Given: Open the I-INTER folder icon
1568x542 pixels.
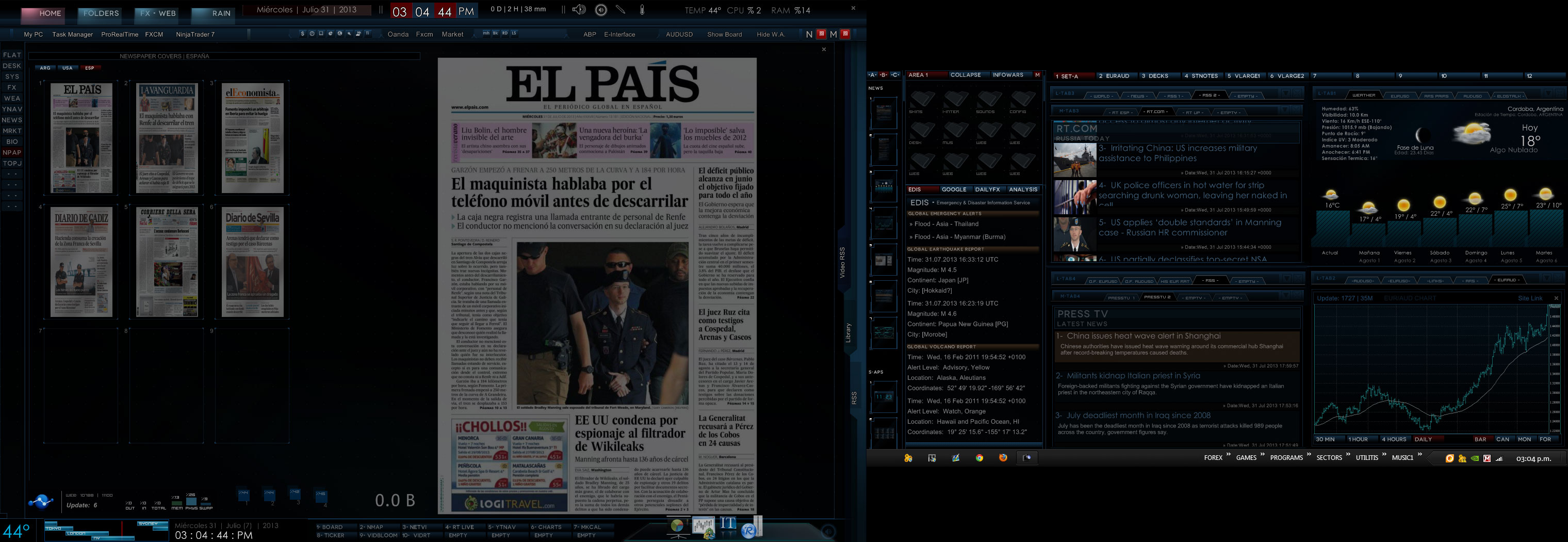Looking at the screenshot, I should 956,100.
